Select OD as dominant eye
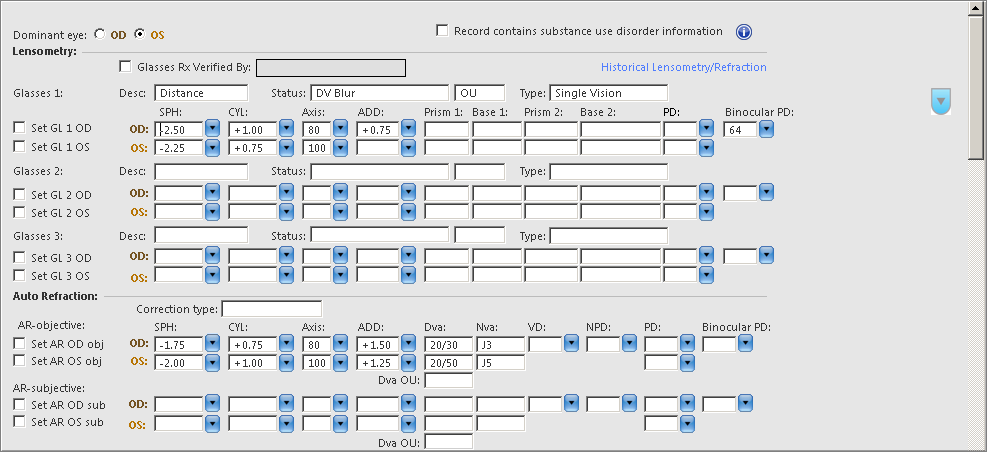Screen dimensions: 987x452 coord(99,34)
